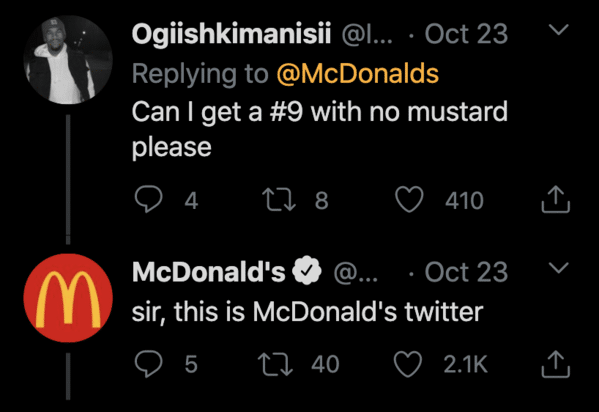
Task: Share McDonald's tweet using share icon
Action: [555, 364]
